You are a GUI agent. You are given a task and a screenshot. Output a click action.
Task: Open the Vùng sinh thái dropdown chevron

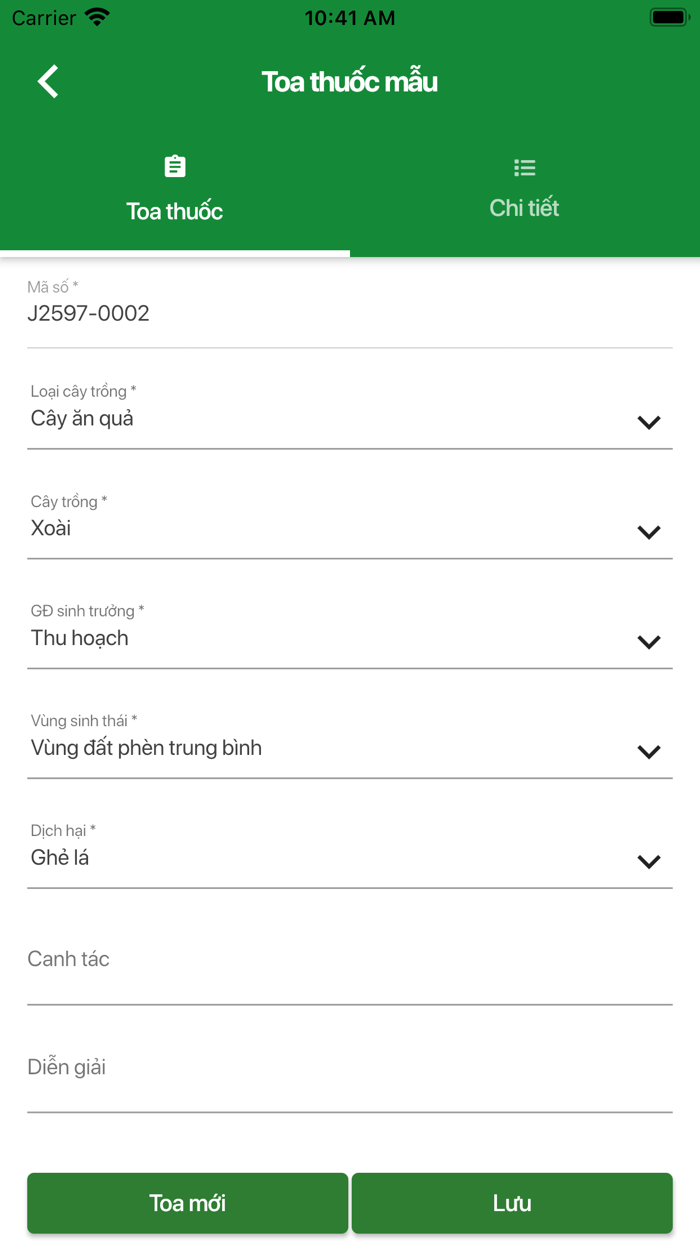648,752
